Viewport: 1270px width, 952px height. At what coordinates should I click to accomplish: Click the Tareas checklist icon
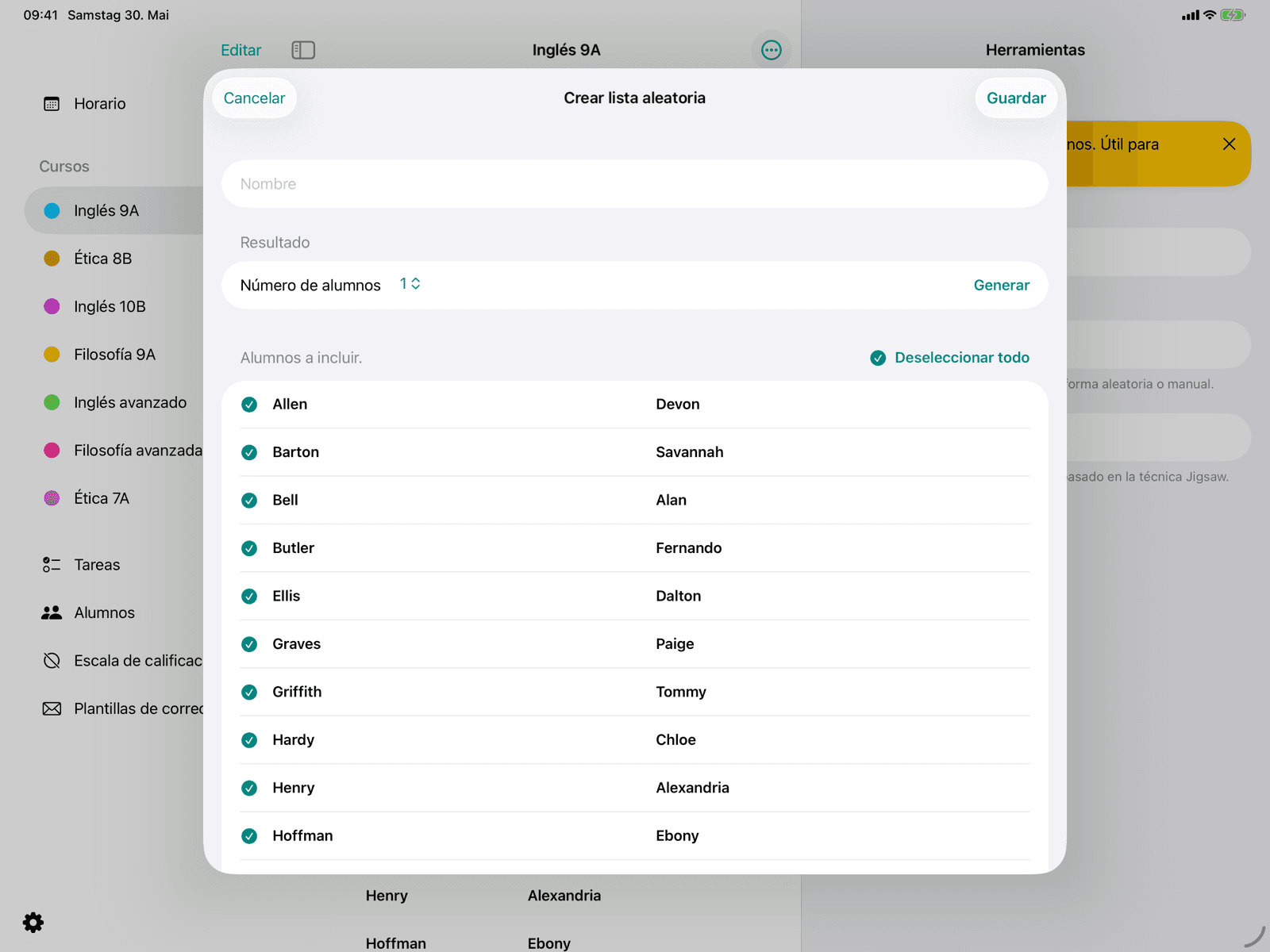pyautogui.click(x=52, y=565)
